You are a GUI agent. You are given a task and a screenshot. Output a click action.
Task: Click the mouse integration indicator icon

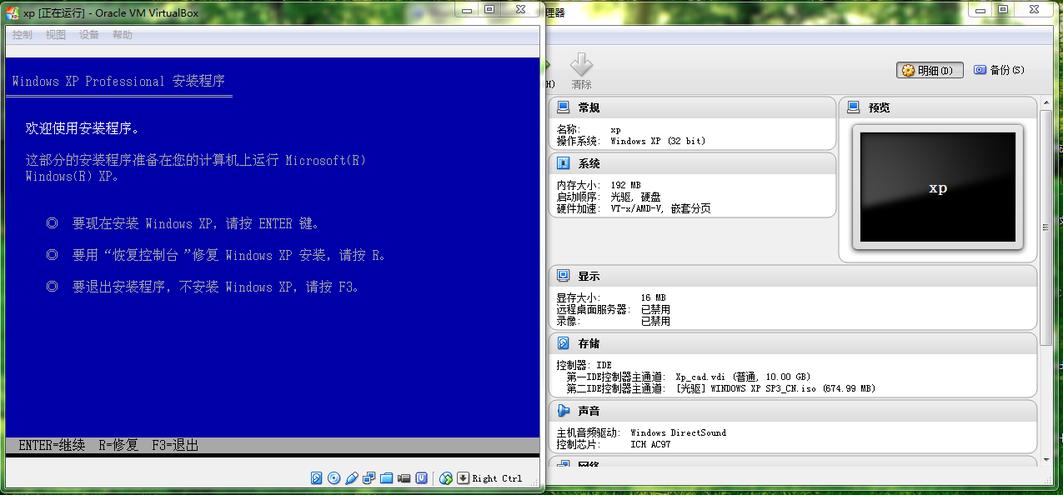point(445,478)
